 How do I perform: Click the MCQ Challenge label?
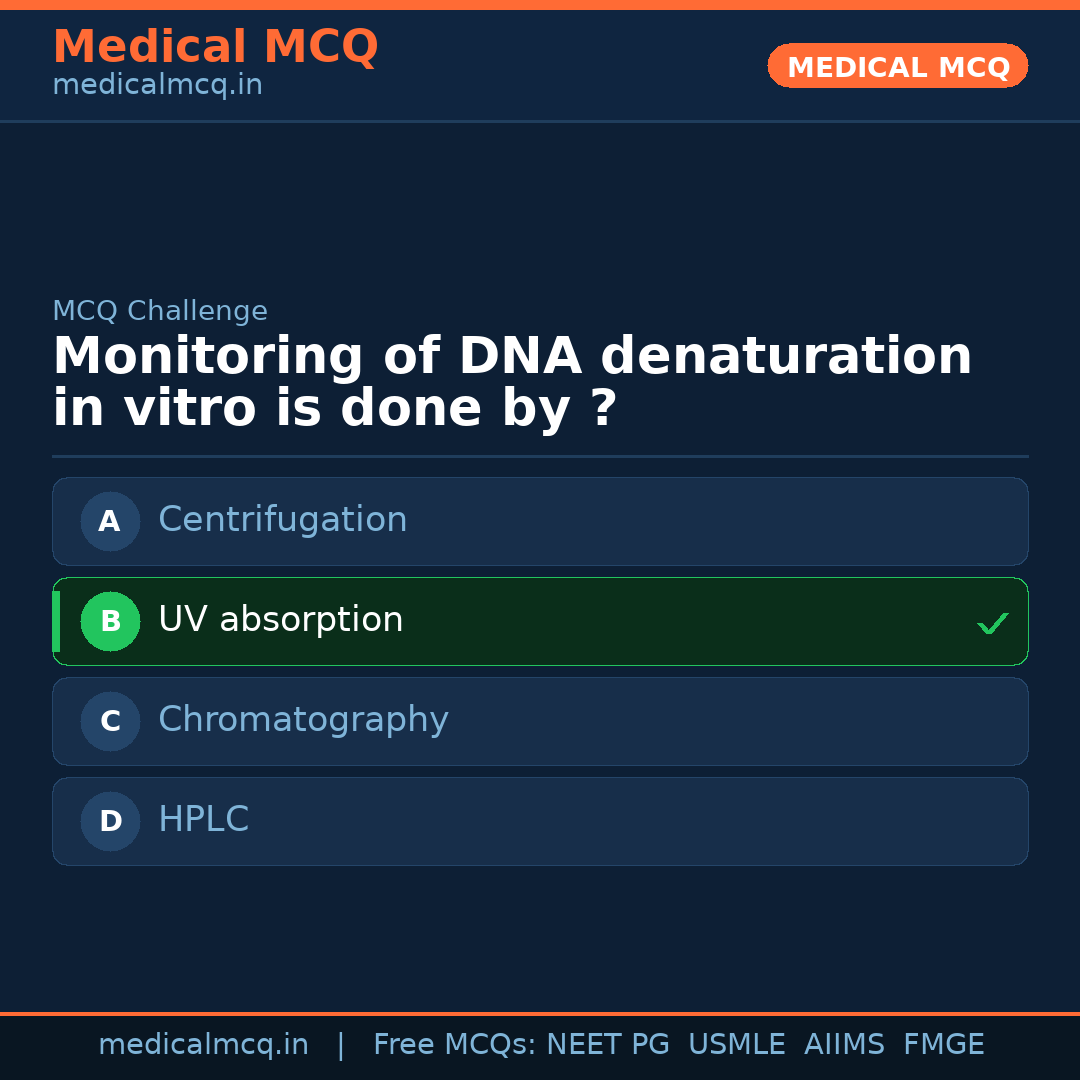click(160, 311)
